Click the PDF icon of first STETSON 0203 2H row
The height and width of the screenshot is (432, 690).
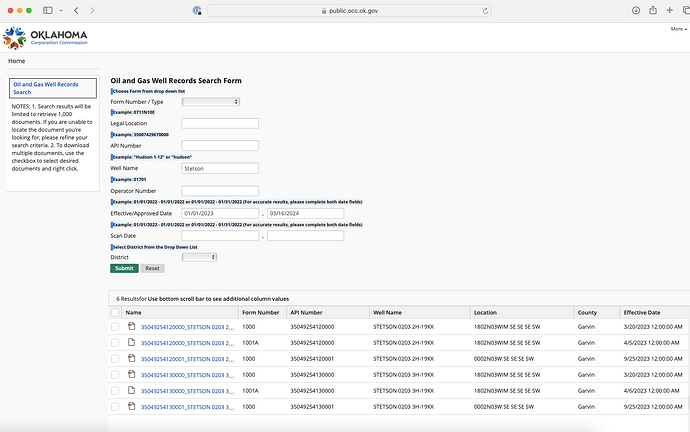coord(131,326)
